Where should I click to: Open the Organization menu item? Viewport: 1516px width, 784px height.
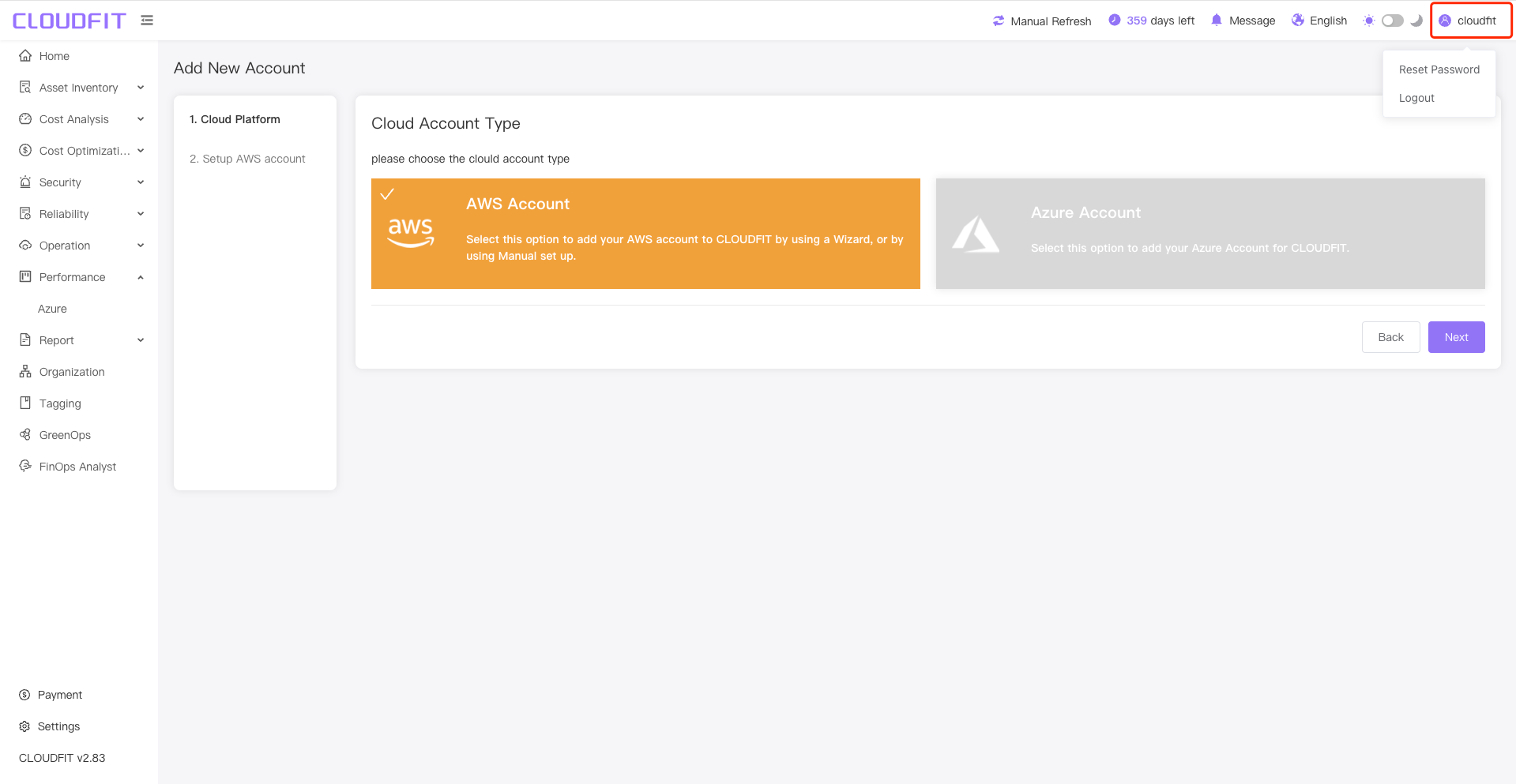click(79, 372)
